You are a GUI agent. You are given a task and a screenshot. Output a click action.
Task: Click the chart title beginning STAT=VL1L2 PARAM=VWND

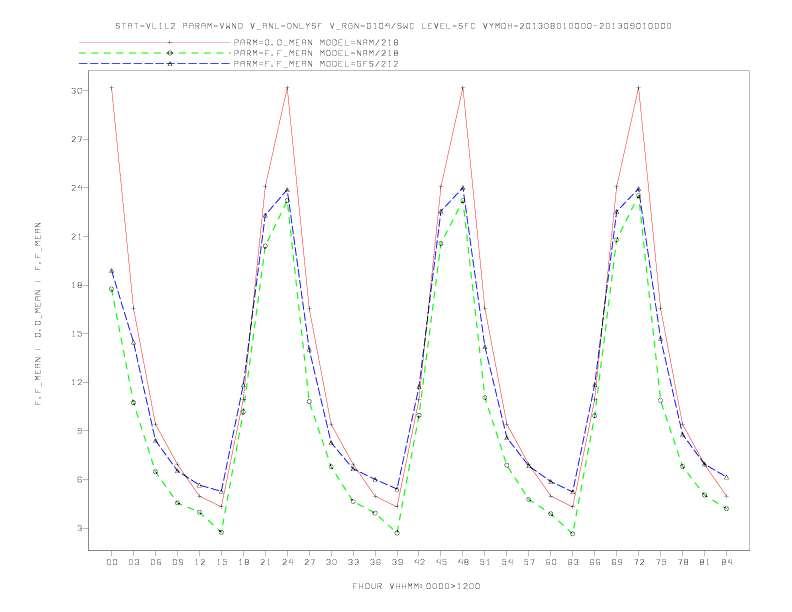point(393,26)
